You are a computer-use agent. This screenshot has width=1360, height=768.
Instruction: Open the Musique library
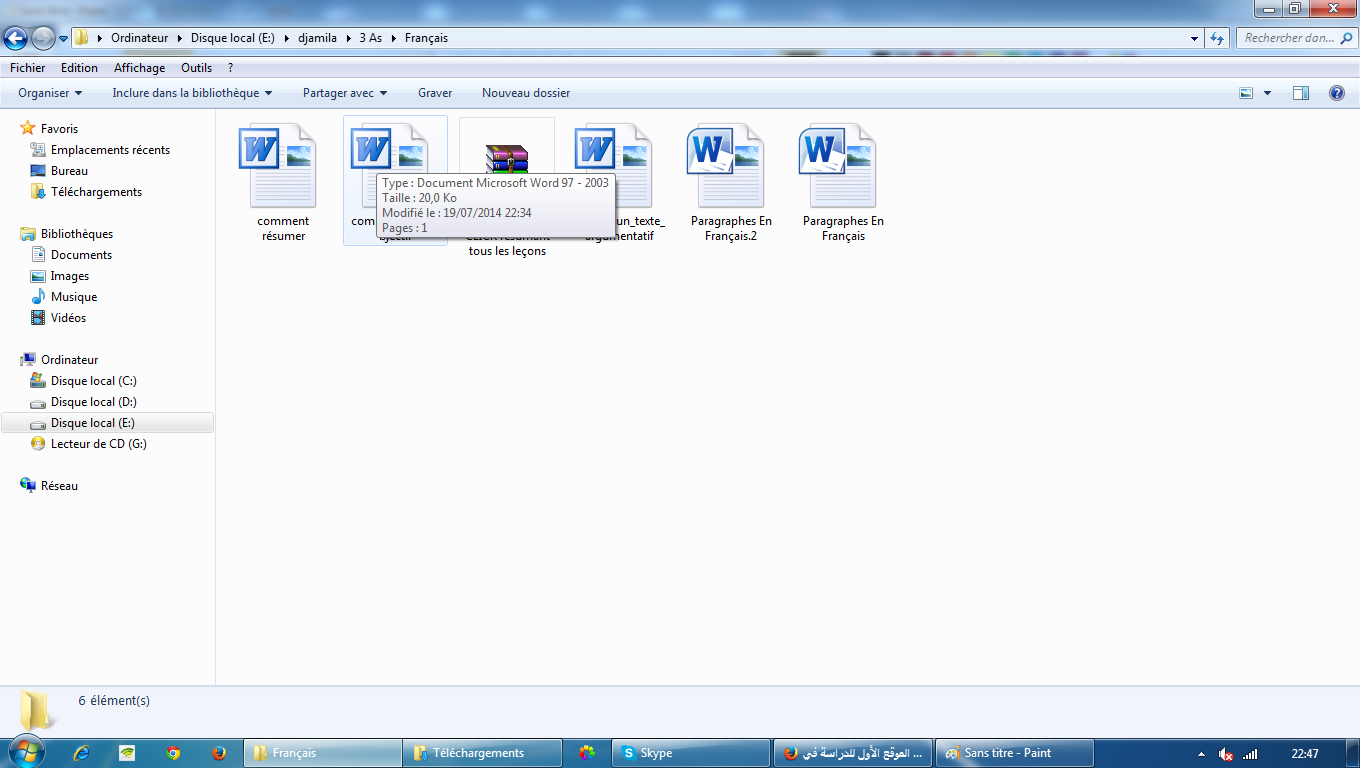(x=74, y=297)
